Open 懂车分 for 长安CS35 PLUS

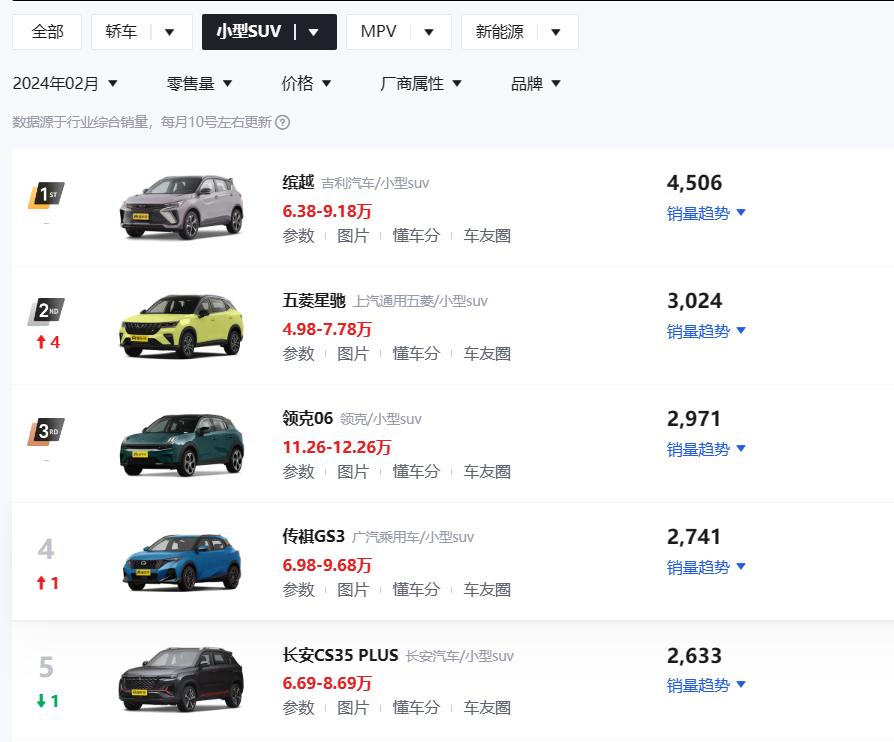416,708
